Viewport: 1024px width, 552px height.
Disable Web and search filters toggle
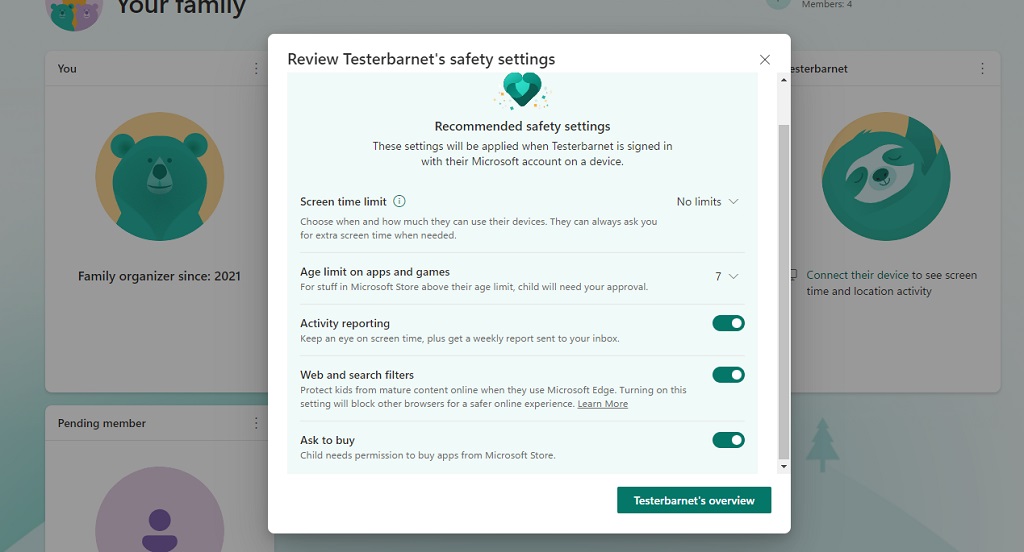pos(728,375)
